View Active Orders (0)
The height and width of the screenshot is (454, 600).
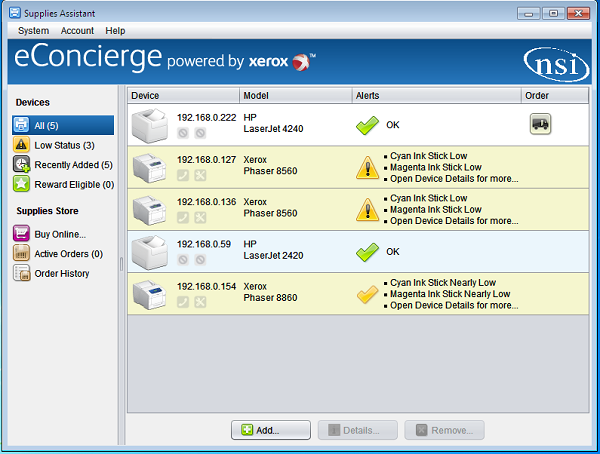click(x=68, y=254)
